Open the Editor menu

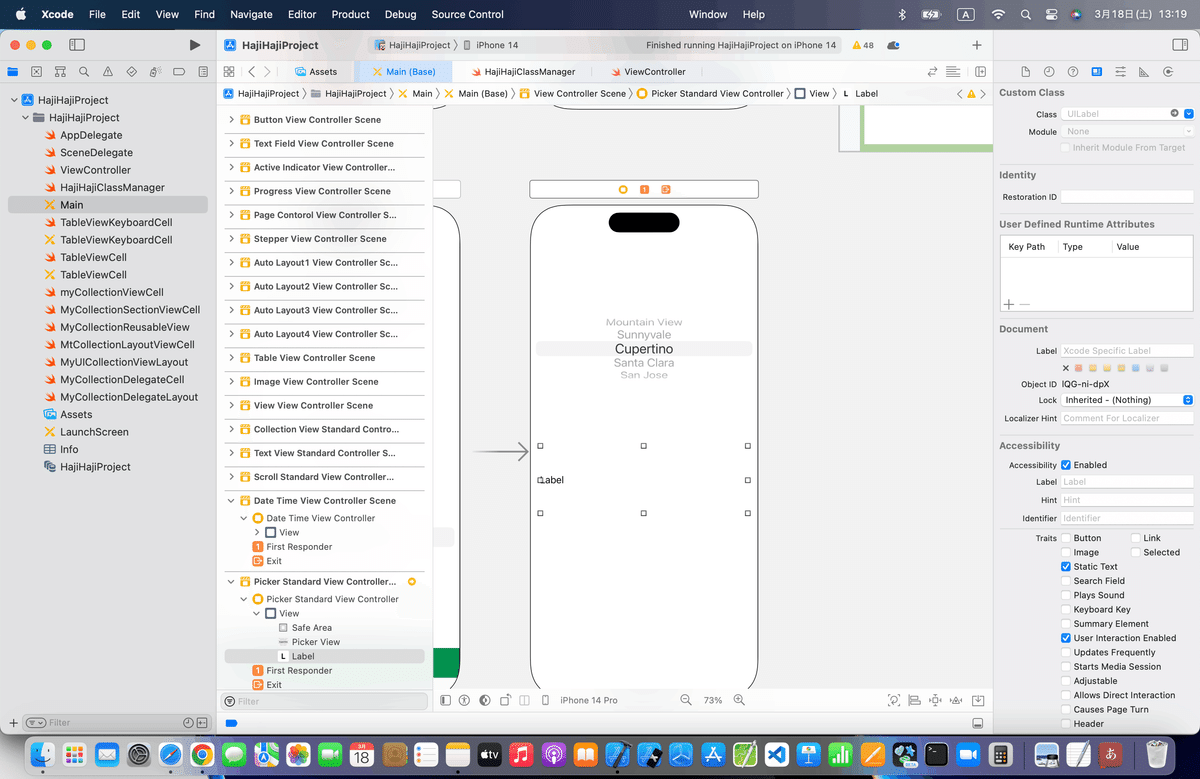301,14
